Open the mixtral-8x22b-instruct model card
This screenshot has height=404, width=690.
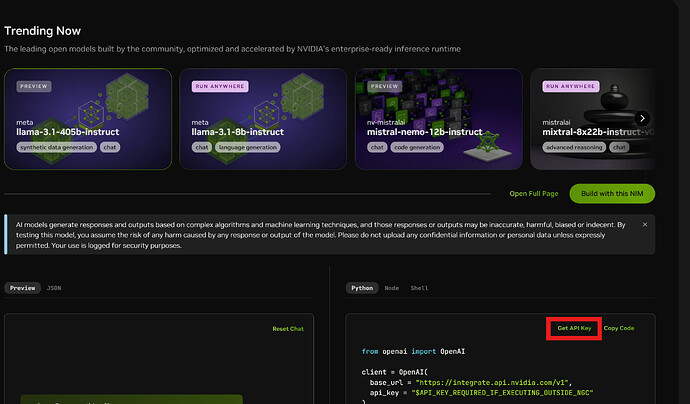click(593, 119)
